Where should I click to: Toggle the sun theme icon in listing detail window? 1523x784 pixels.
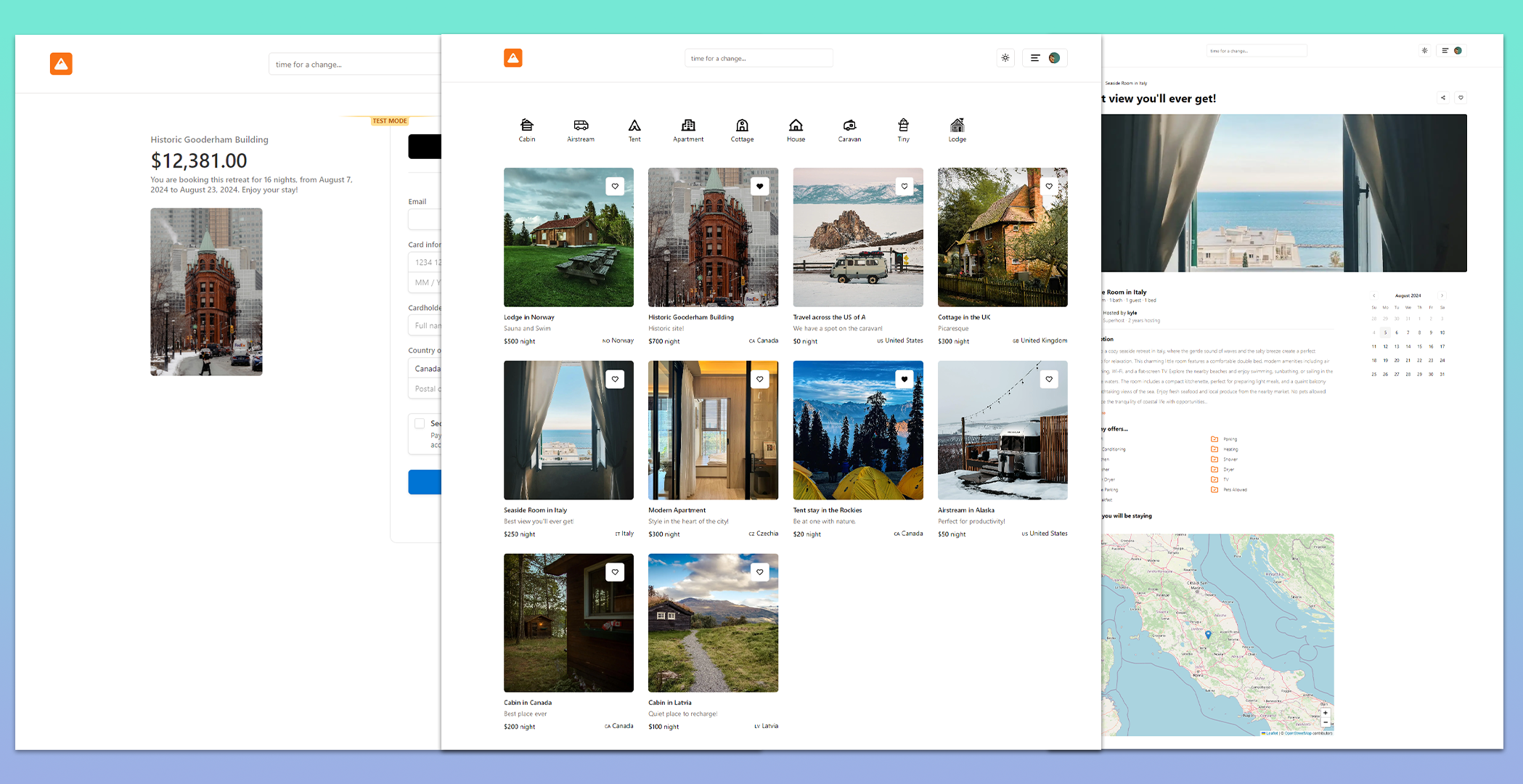tap(1424, 51)
